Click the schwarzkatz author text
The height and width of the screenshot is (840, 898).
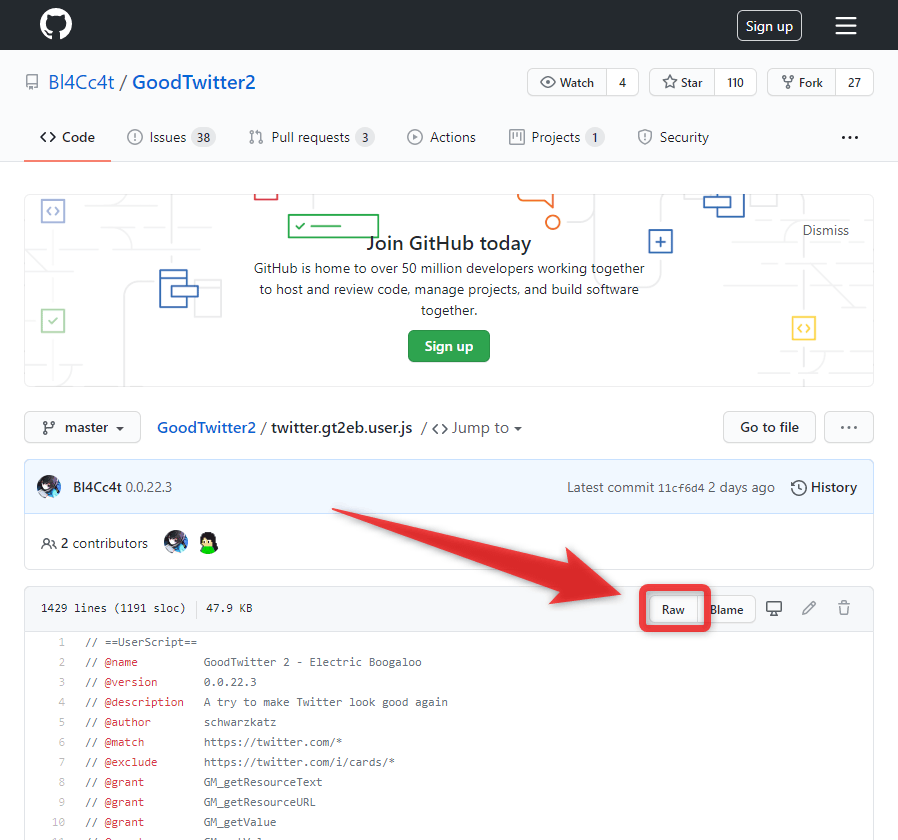240,722
